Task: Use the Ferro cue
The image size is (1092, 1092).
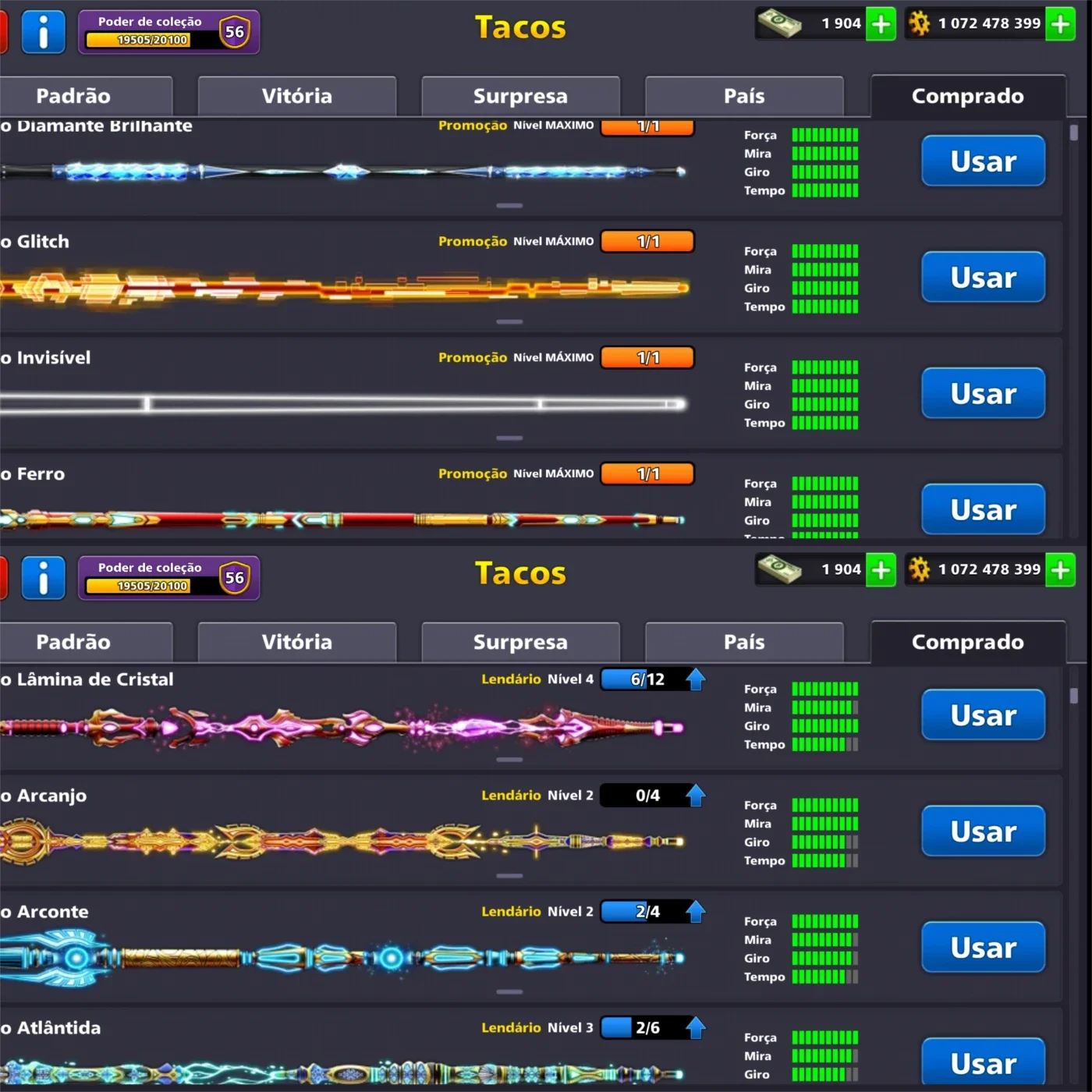Action: tap(984, 509)
